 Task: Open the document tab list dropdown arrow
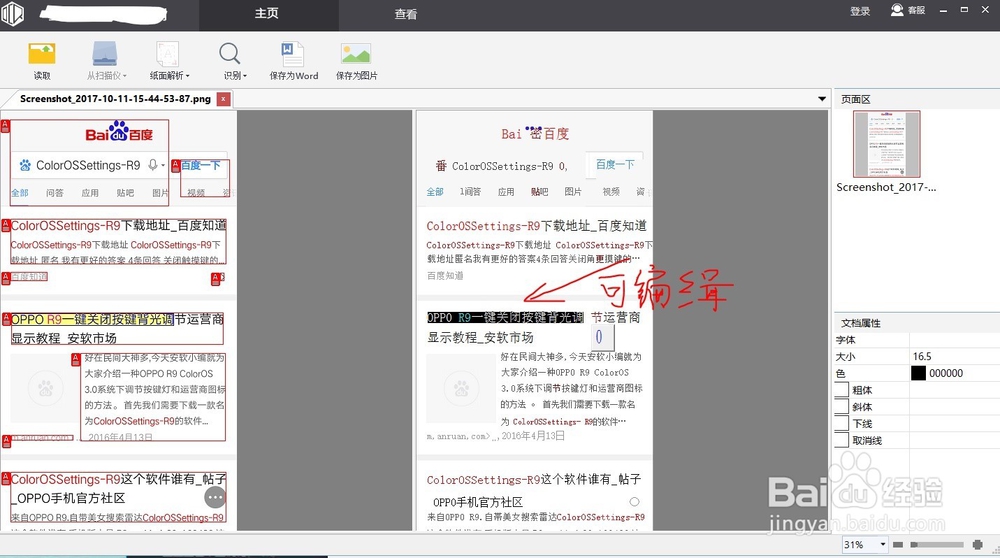[821, 99]
